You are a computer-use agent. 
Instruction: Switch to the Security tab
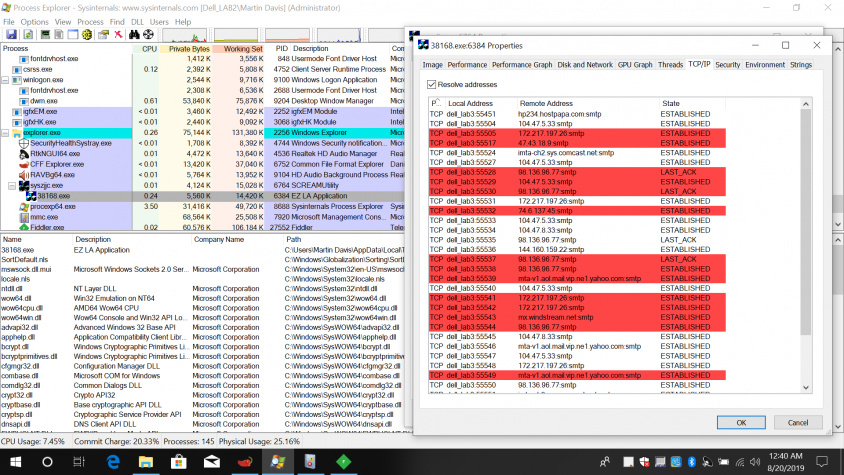(x=727, y=65)
